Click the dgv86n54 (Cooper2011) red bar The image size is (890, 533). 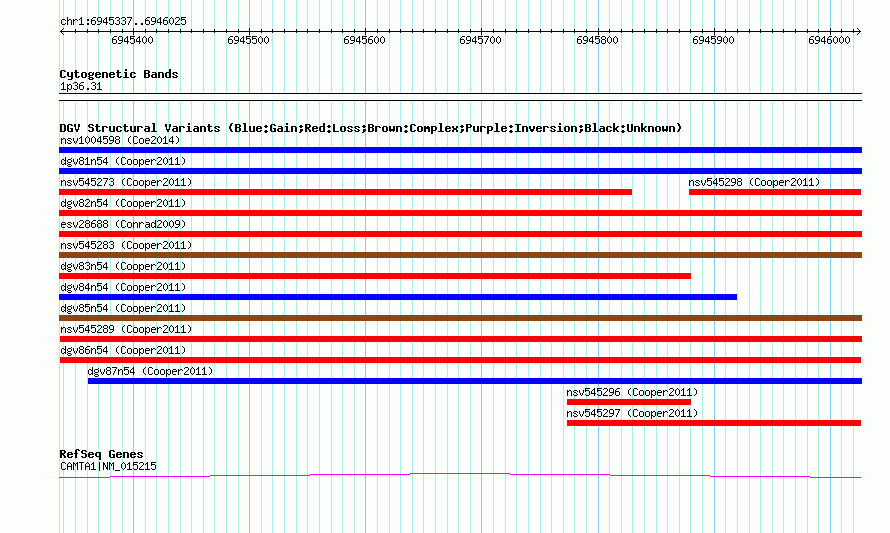pos(460,360)
